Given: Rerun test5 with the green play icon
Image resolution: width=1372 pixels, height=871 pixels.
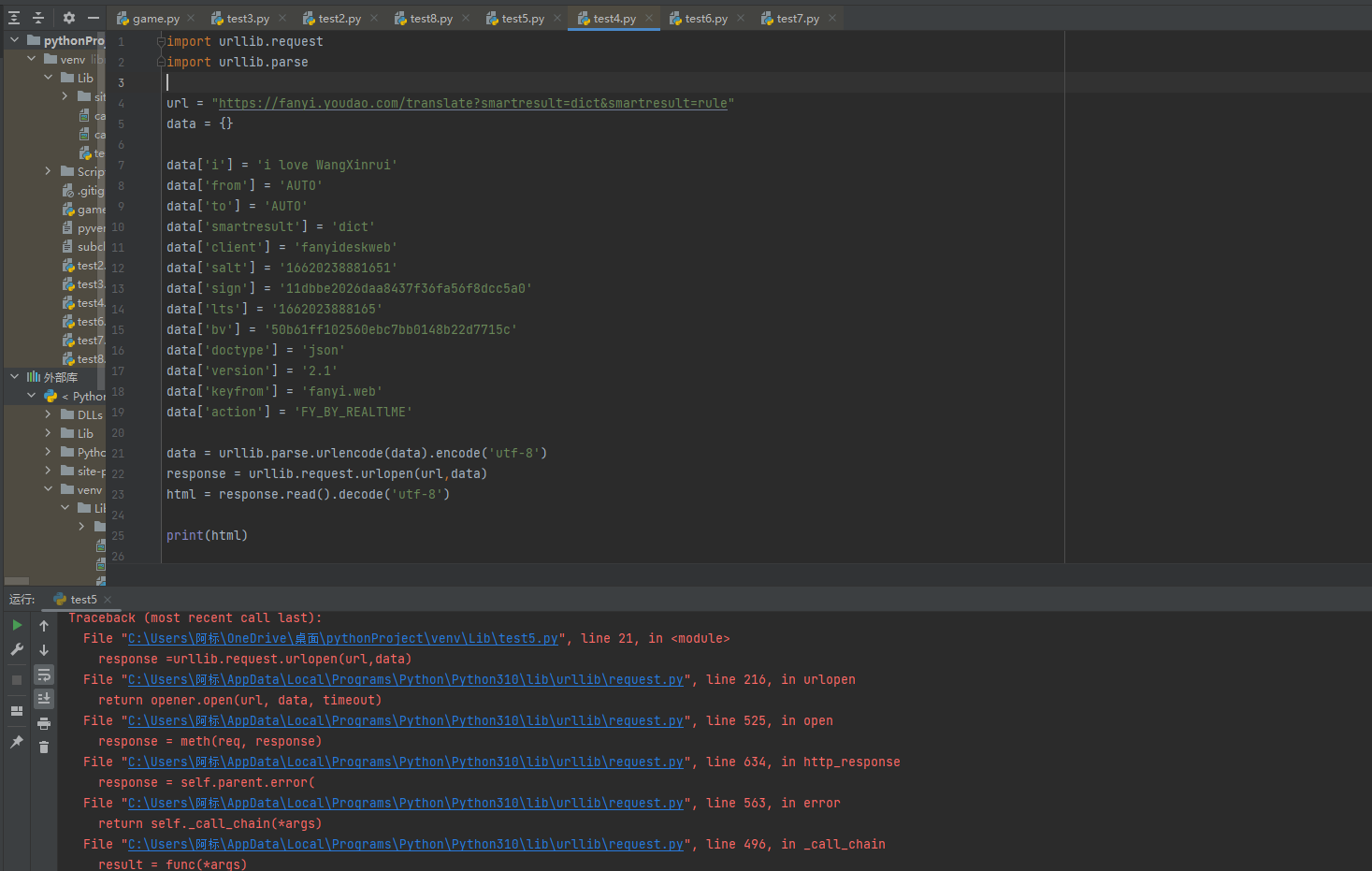Looking at the screenshot, I should pos(17,625).
